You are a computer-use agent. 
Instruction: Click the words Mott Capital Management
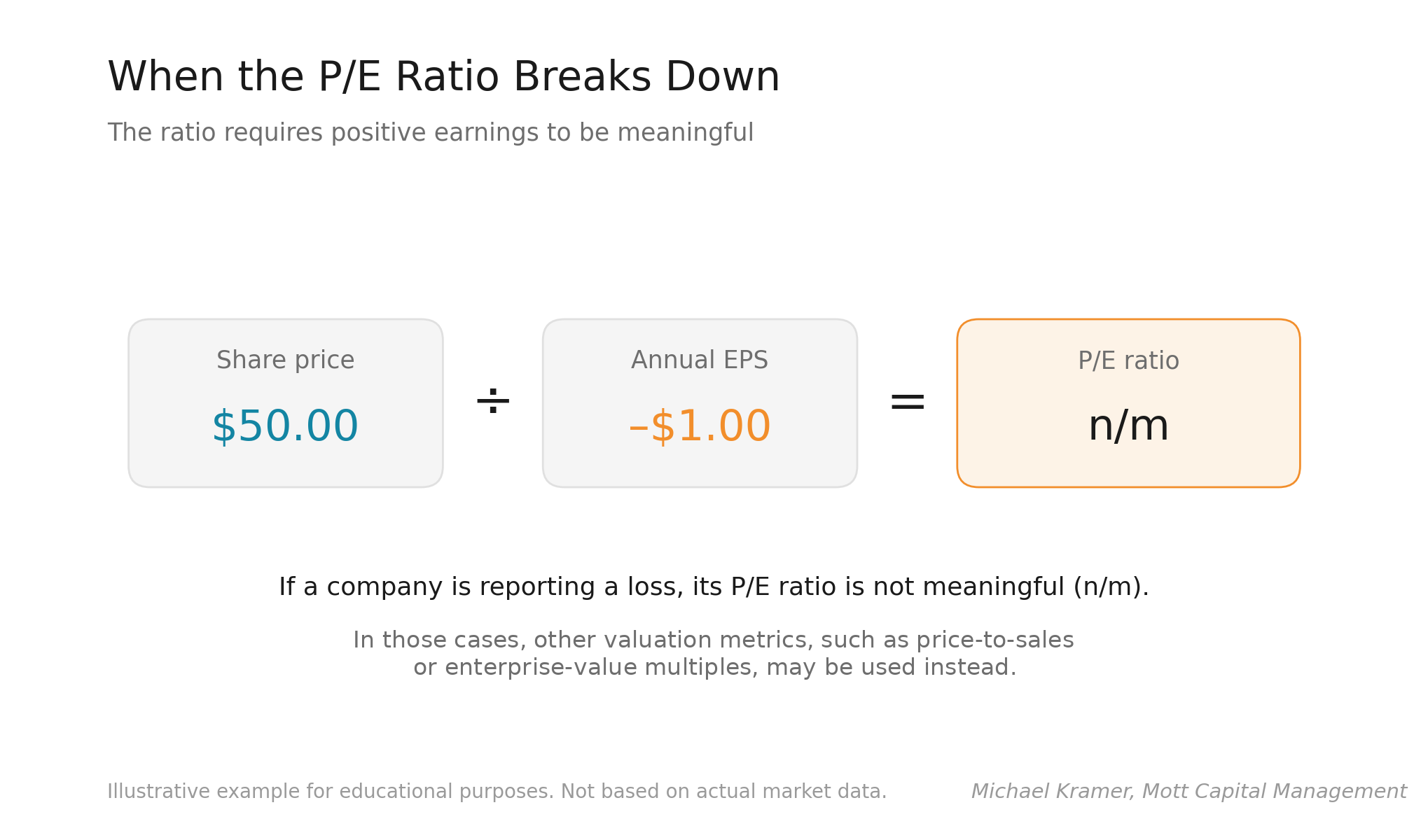click(x=1274, y=792)
